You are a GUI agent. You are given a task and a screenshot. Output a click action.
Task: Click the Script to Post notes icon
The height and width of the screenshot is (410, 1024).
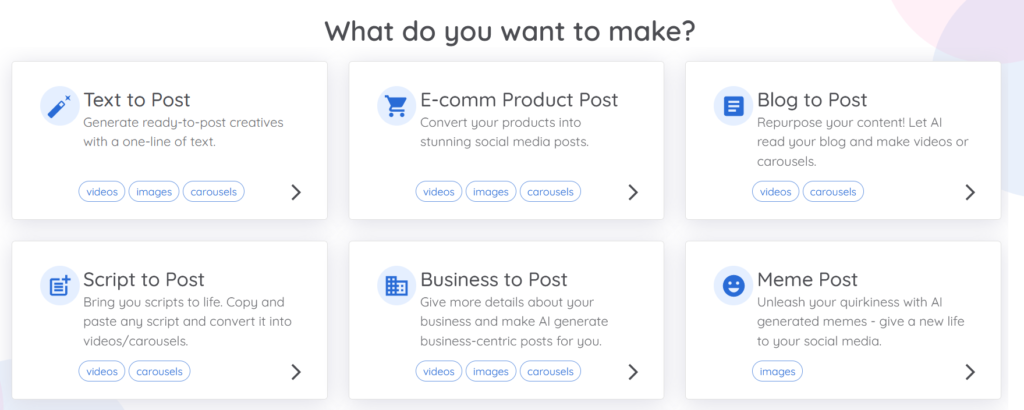coord(59,286)
